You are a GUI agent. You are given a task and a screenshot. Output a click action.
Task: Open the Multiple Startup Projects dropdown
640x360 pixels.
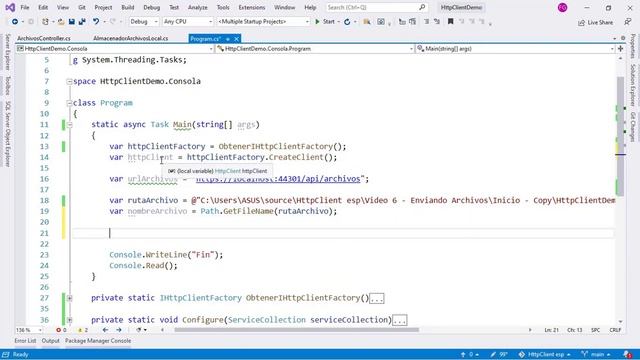coord(263,22)
